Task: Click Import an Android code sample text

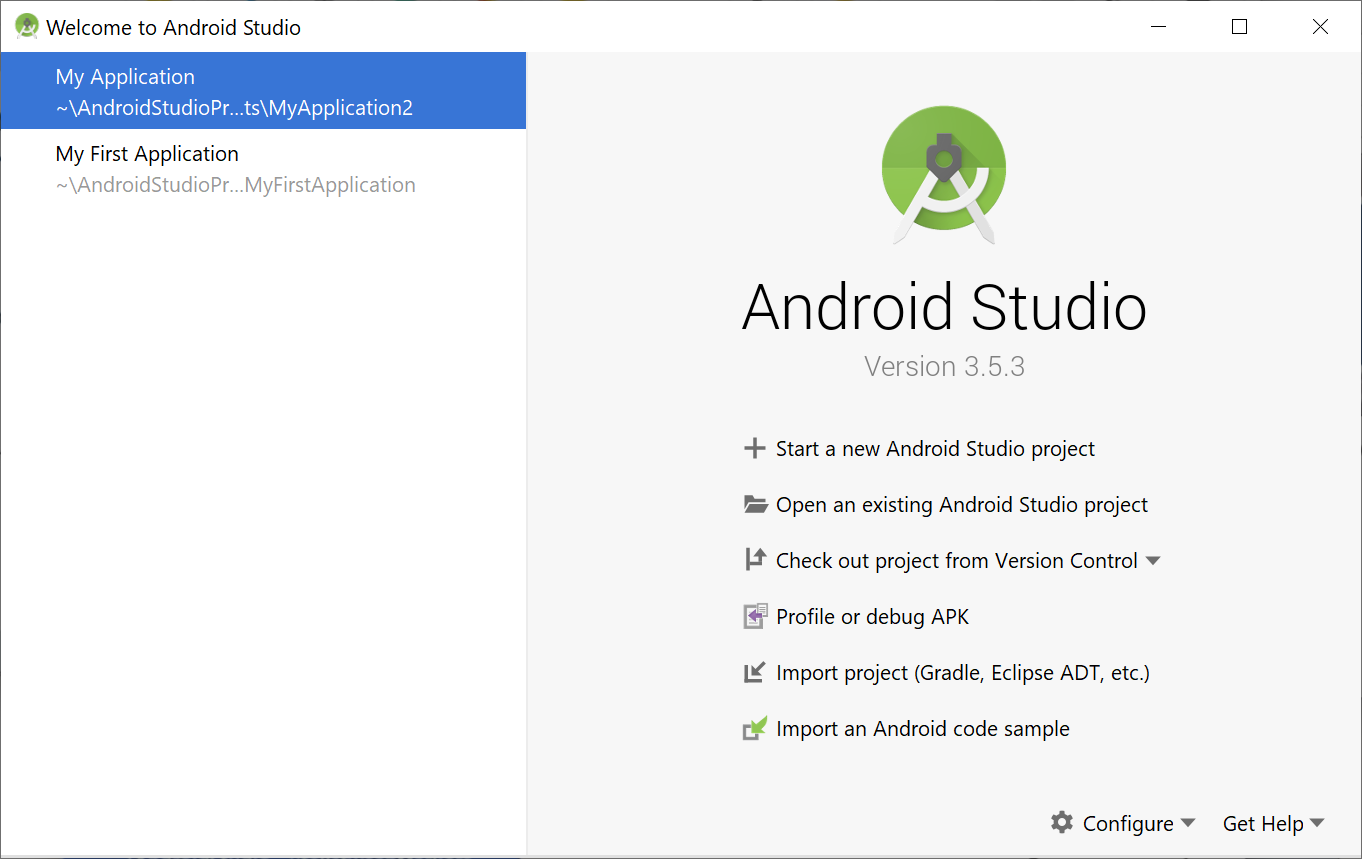Action: point(922,729)
